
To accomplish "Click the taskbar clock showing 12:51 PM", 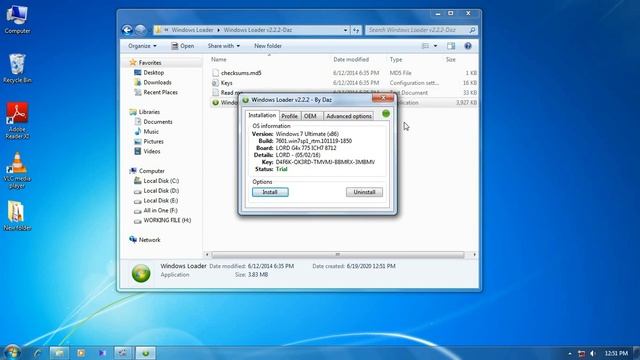I will (x=616, y=353).
